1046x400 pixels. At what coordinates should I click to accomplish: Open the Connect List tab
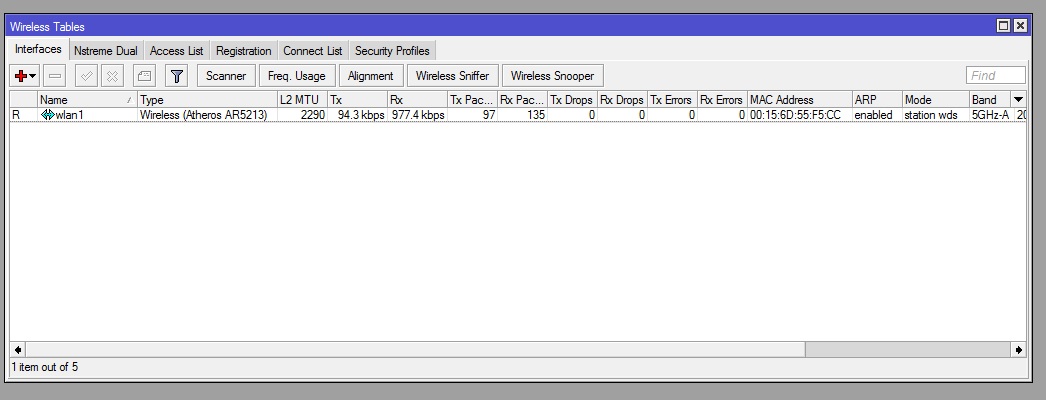(x=313, y=51)
